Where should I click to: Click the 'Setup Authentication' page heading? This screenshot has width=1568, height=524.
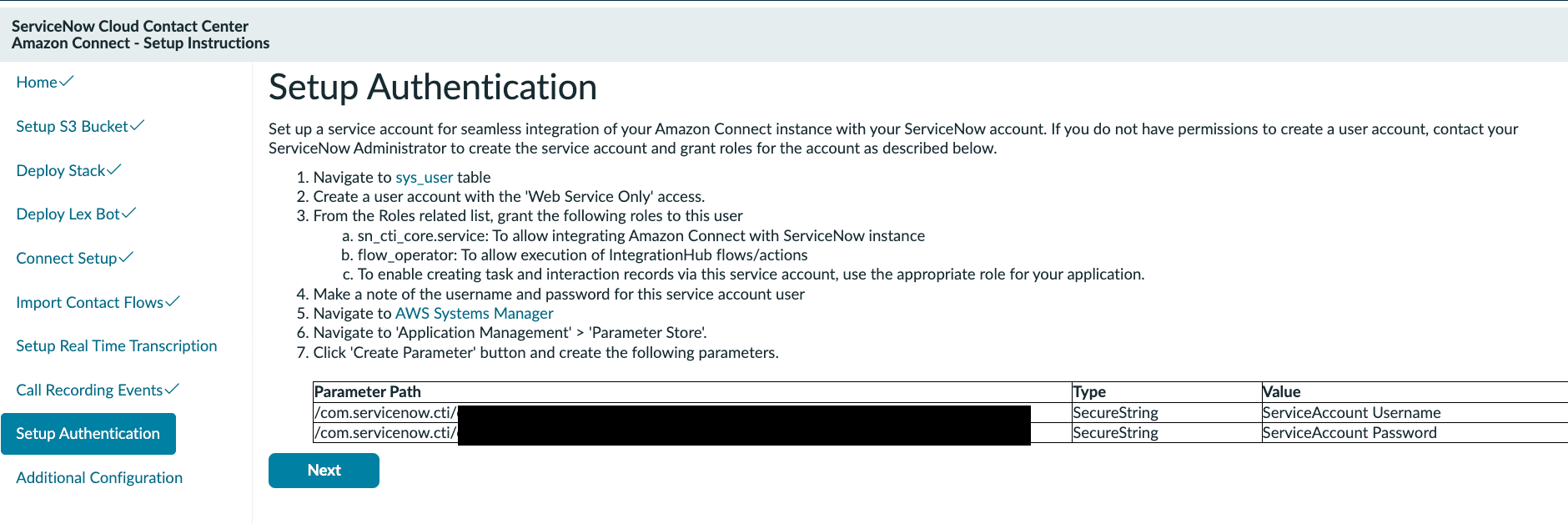[x=433, y=87]
